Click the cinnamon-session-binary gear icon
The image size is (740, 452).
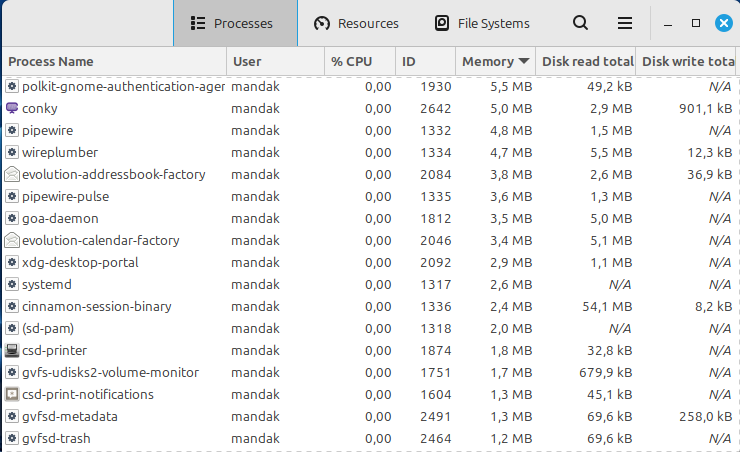[x=12, y=306]
